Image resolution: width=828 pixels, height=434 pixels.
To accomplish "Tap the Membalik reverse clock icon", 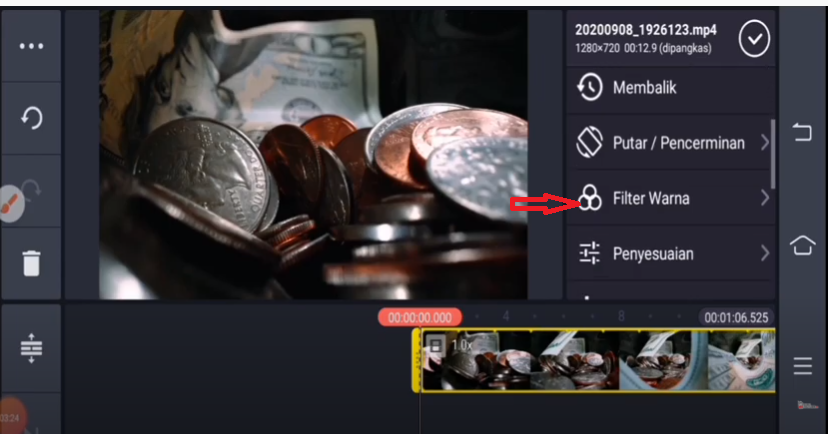I will click(590, 88).
